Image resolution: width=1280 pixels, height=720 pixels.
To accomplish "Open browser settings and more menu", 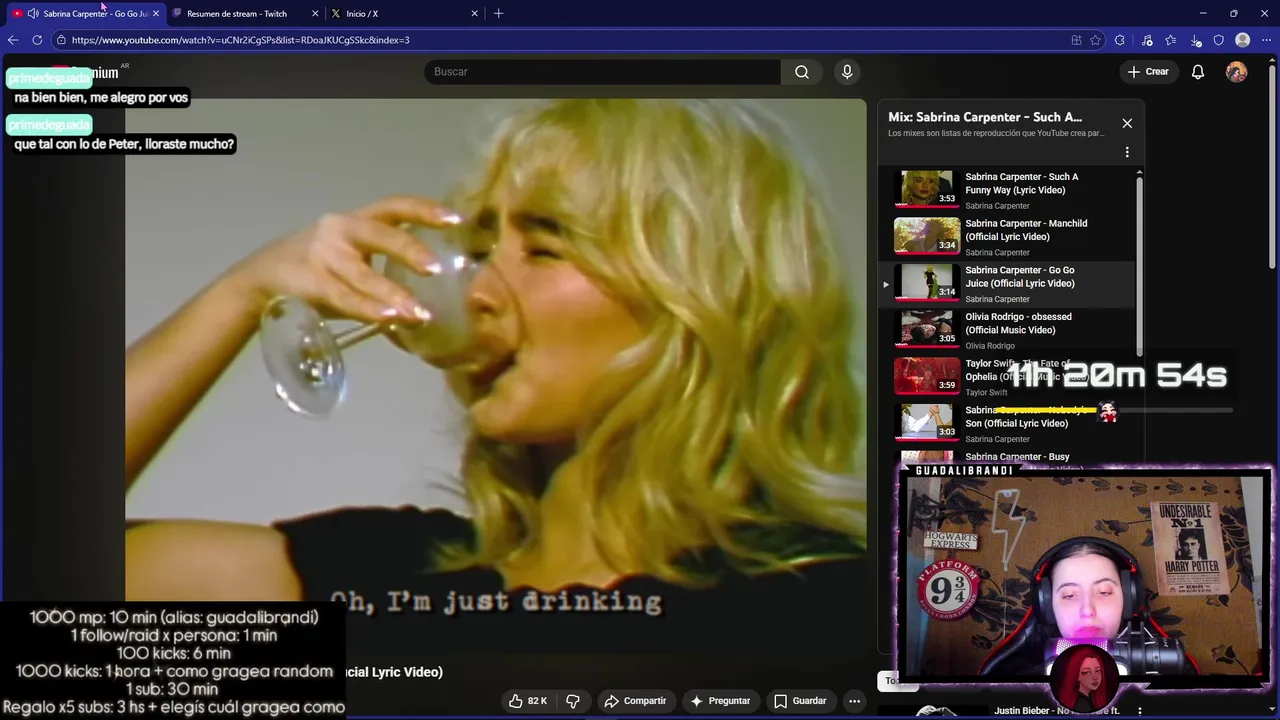I will pyautogui.click(x=1266, y=40).
